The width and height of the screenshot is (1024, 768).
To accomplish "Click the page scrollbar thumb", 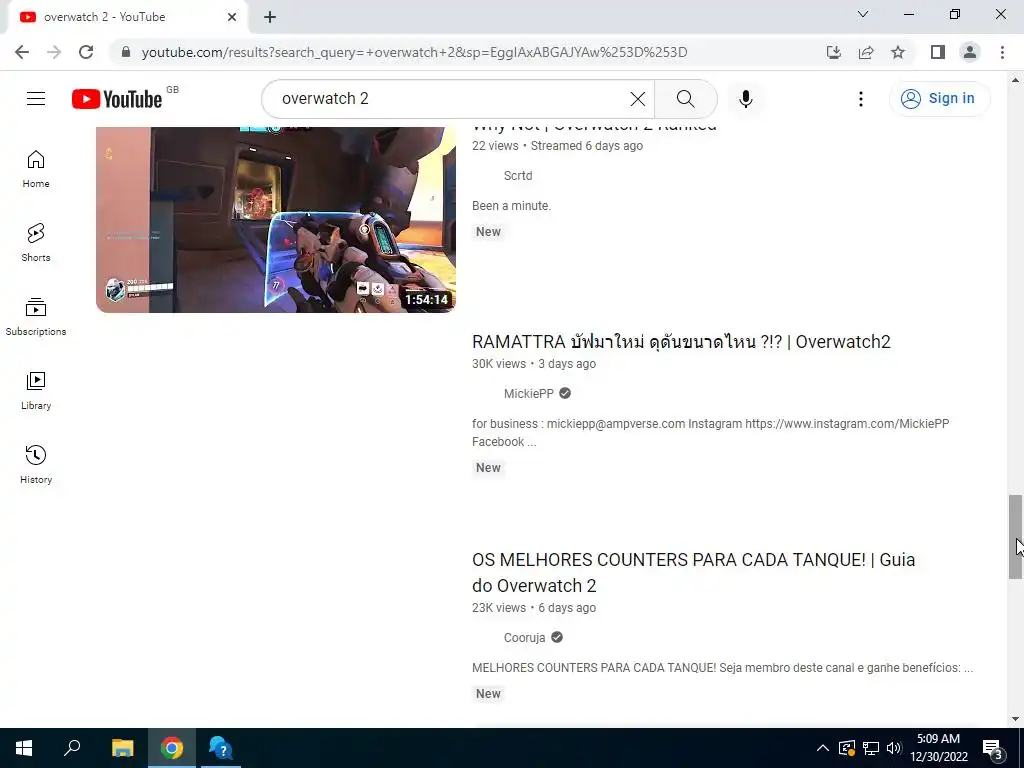I will (1015, 537).
